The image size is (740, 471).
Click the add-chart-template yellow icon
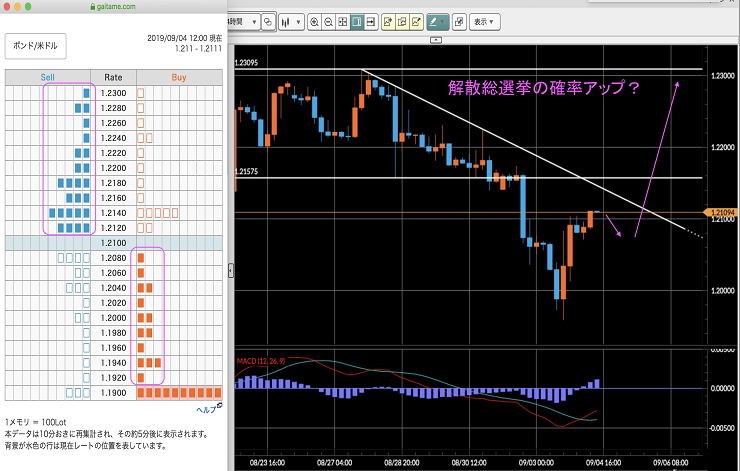(388, 22)
